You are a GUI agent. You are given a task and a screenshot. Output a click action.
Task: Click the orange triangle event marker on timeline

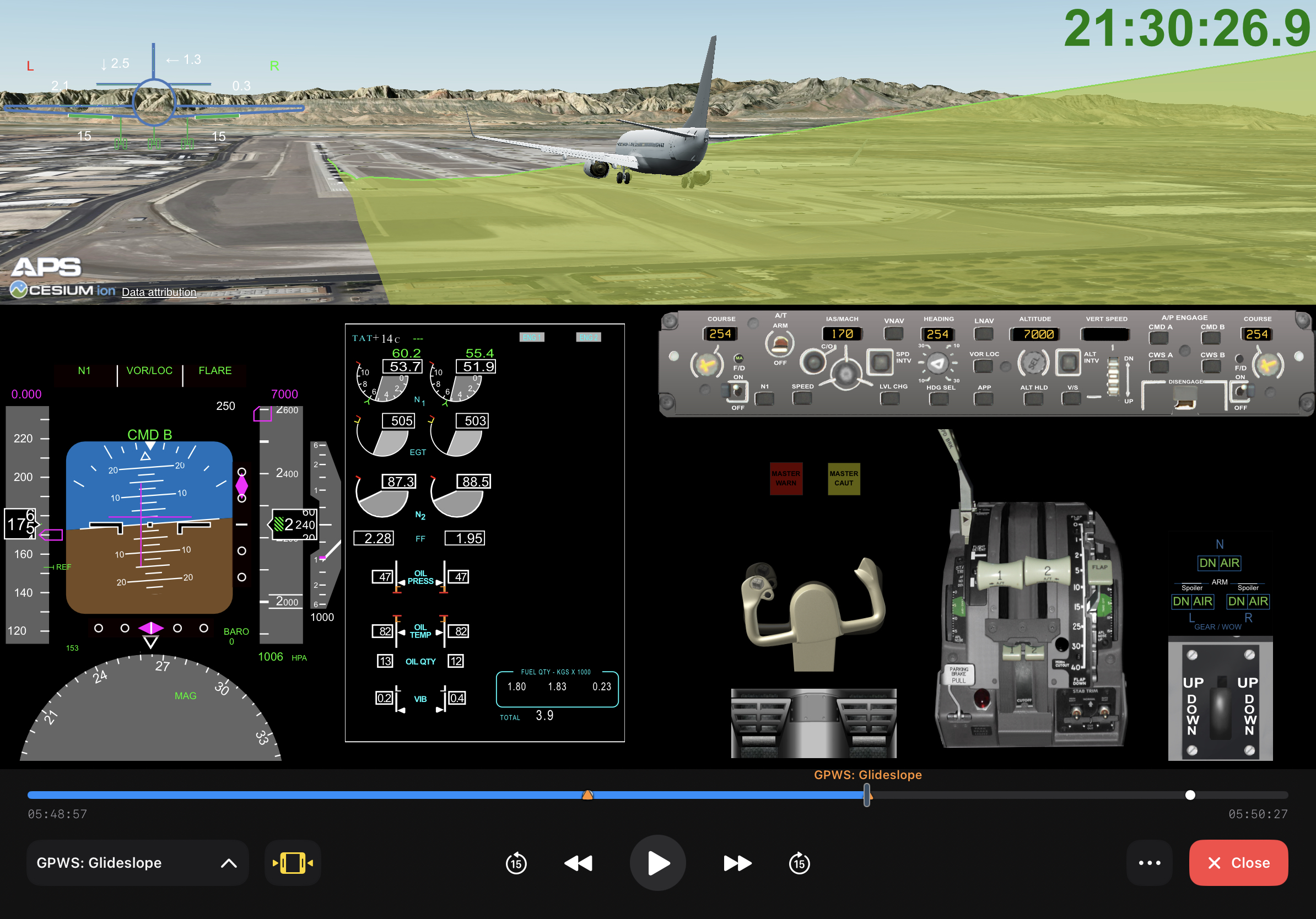coord(587,795)
